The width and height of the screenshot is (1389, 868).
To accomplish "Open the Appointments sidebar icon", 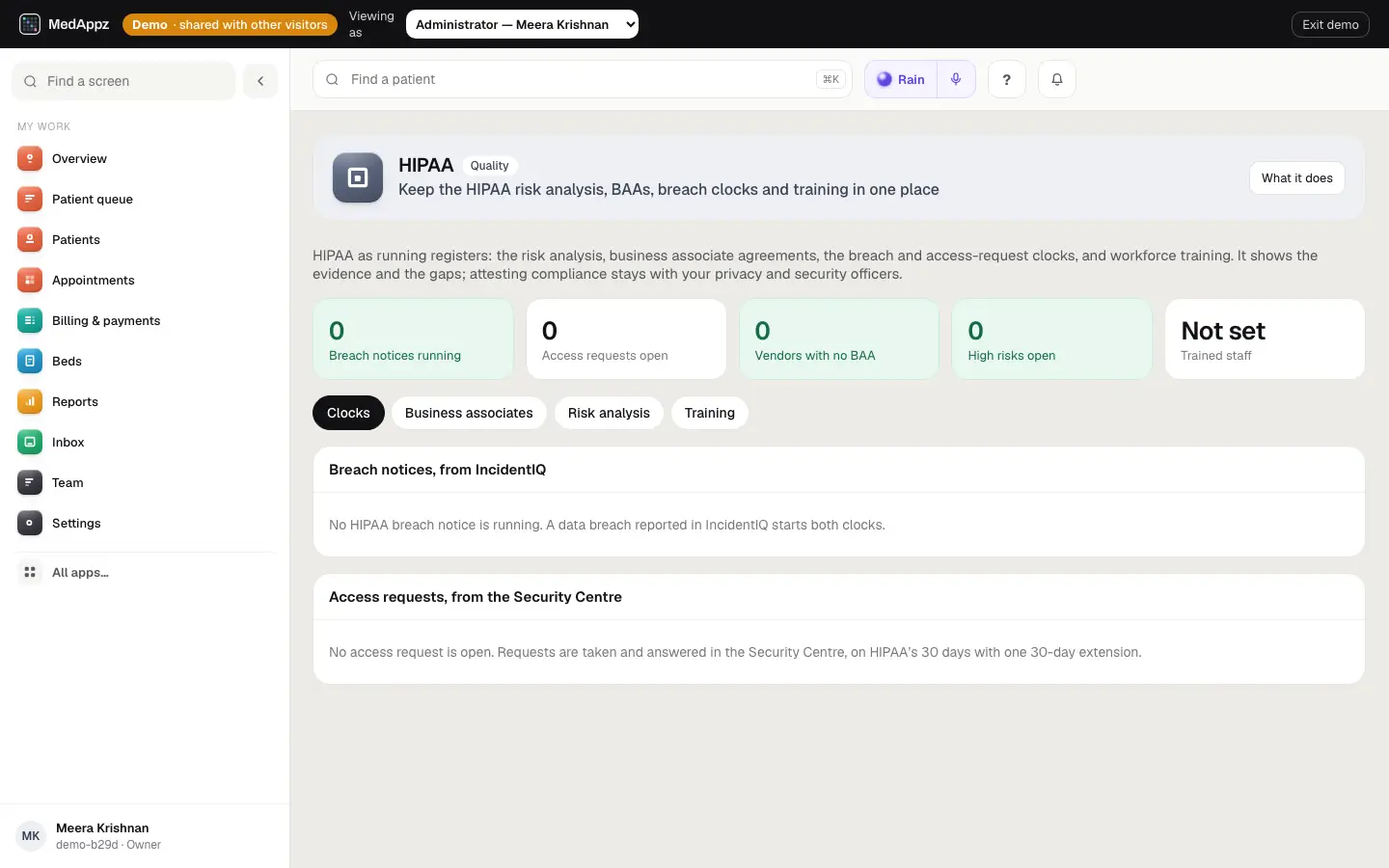I will [x=30, y=280].
